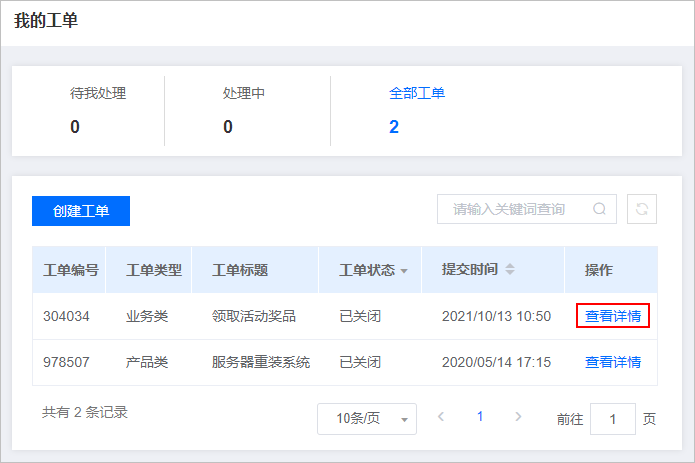Click the refresh list icon button
The width and height of the screenshot is (695, 463).
[x=642, y=209]
